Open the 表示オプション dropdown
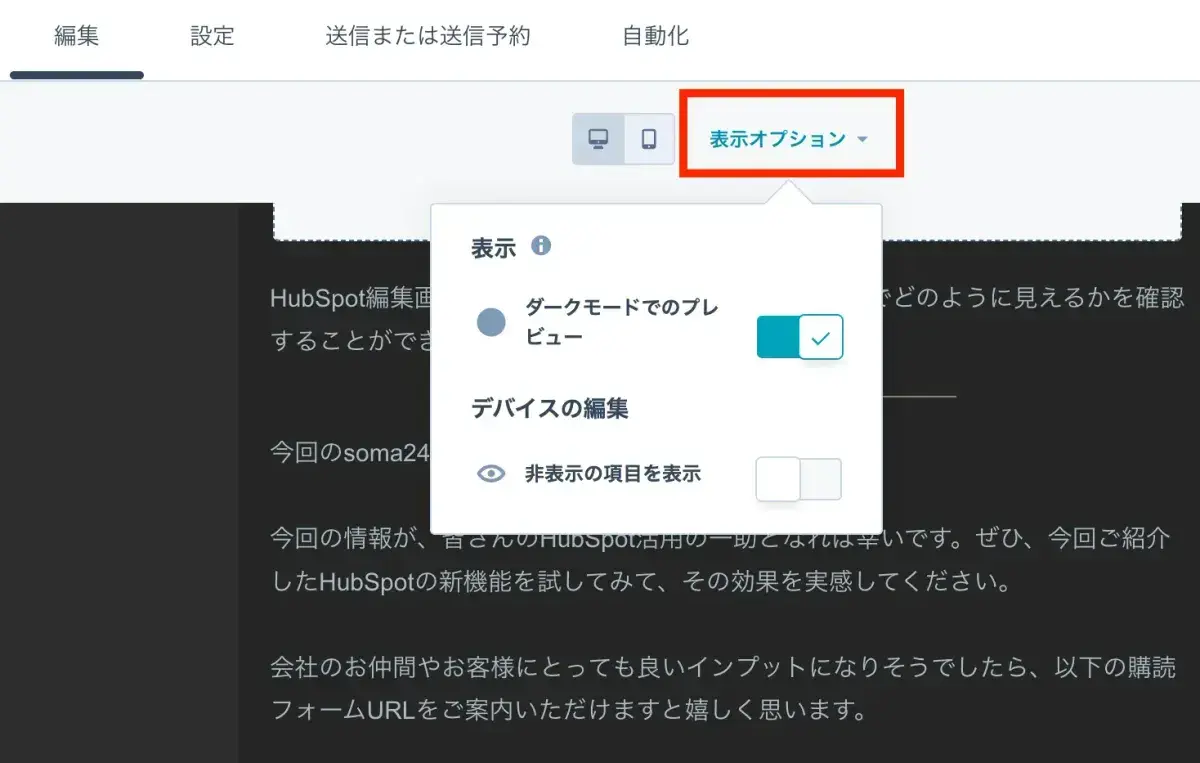The height and width of the screenshot is (763, 1200). point(789,139)
